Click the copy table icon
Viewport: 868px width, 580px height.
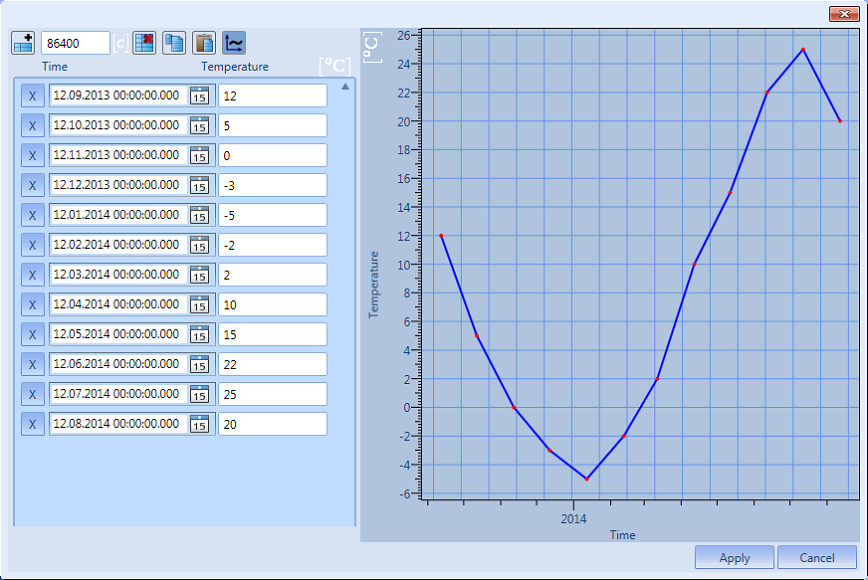tap(174, 43)
